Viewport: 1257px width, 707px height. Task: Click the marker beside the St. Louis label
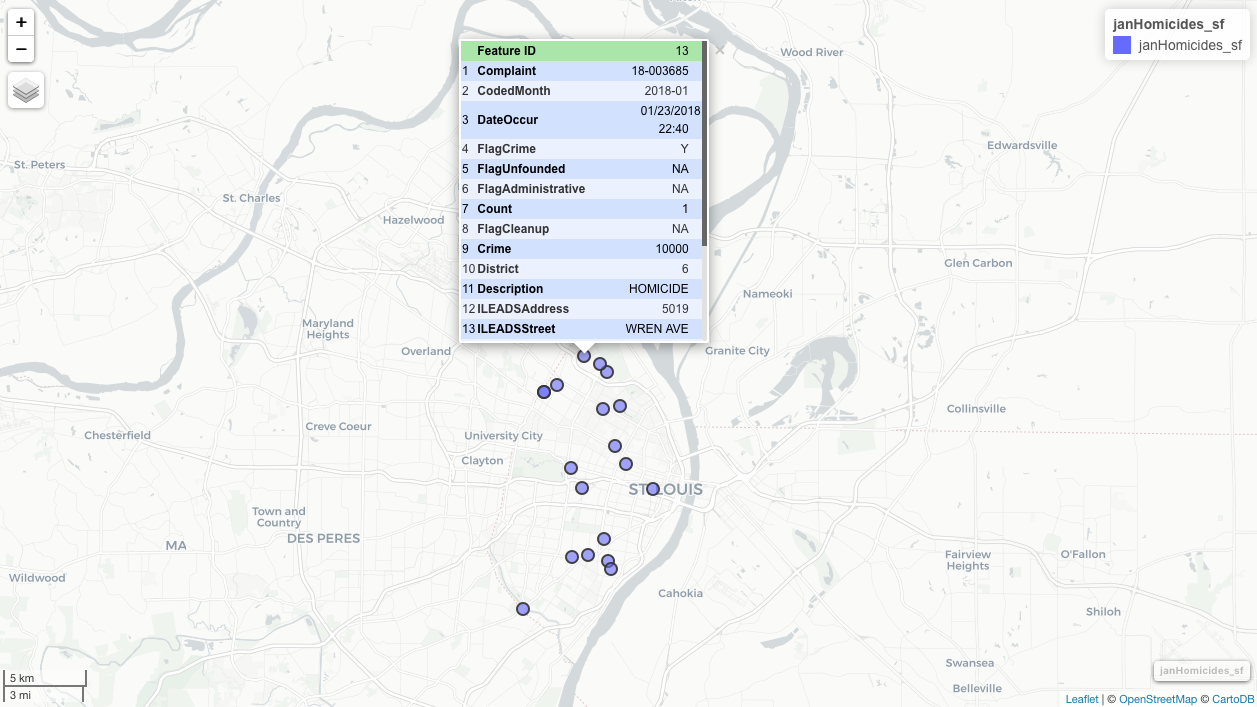653,489
